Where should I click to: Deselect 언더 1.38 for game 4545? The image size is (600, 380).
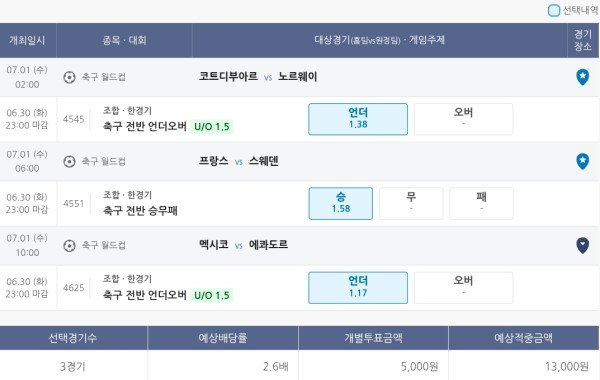click(358, 119)
